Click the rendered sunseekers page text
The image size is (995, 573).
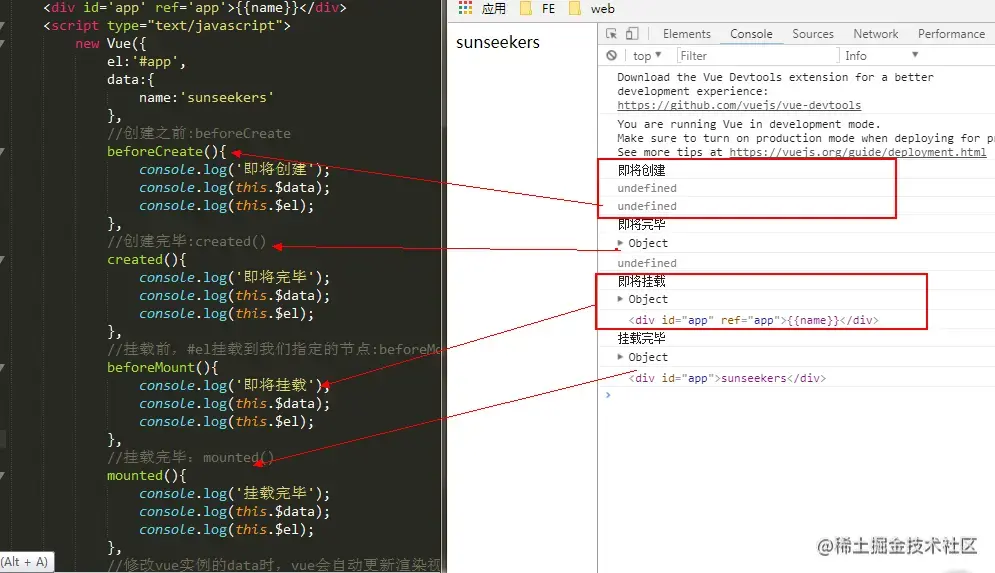(498, 43)
